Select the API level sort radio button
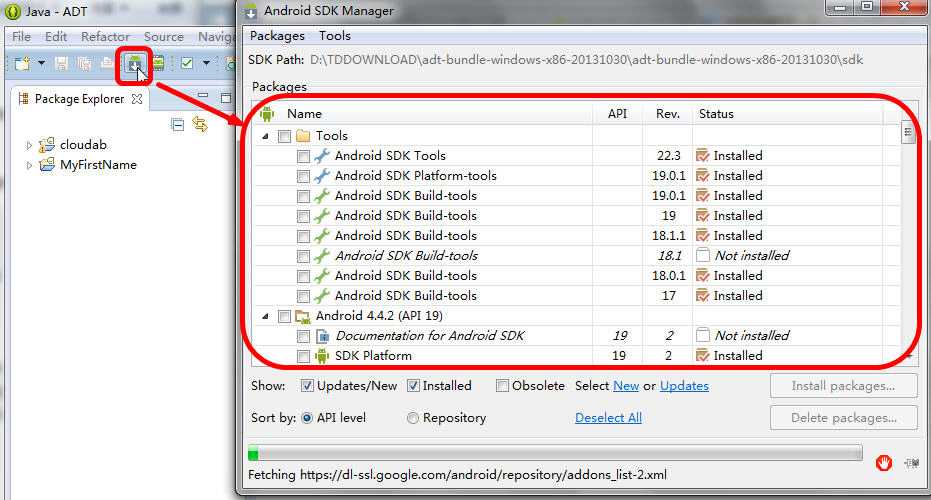The image size is (931, 500). coord(307,418)
